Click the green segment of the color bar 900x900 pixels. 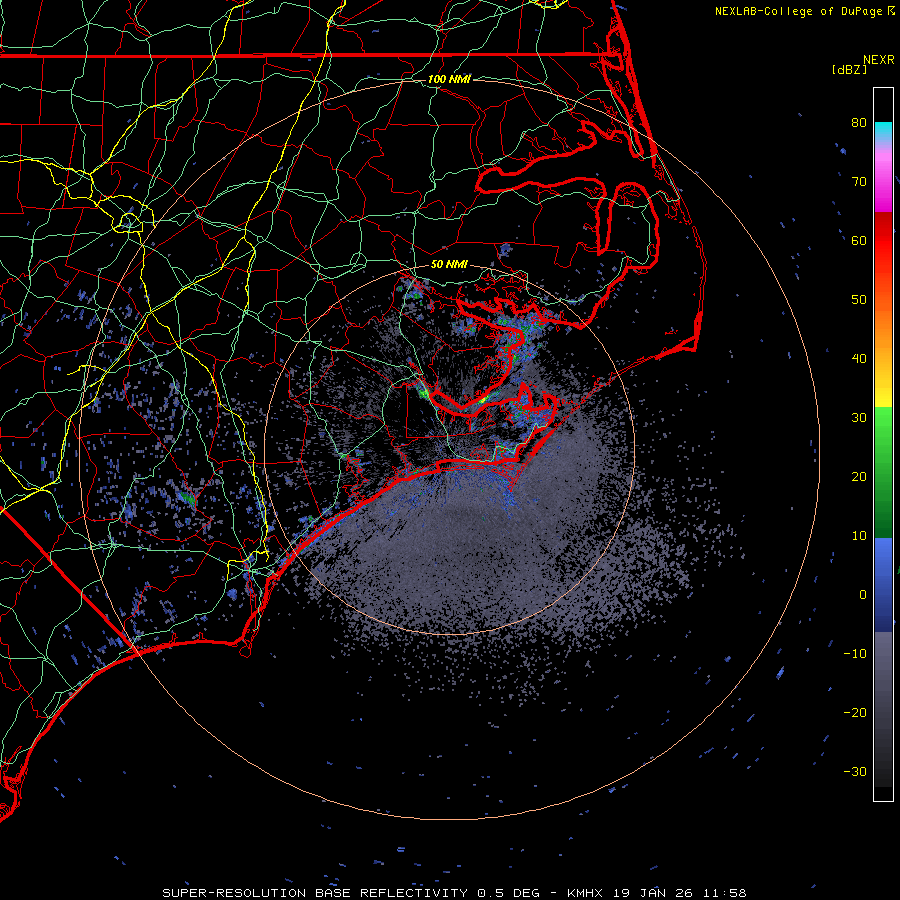[x=883, y=472]
